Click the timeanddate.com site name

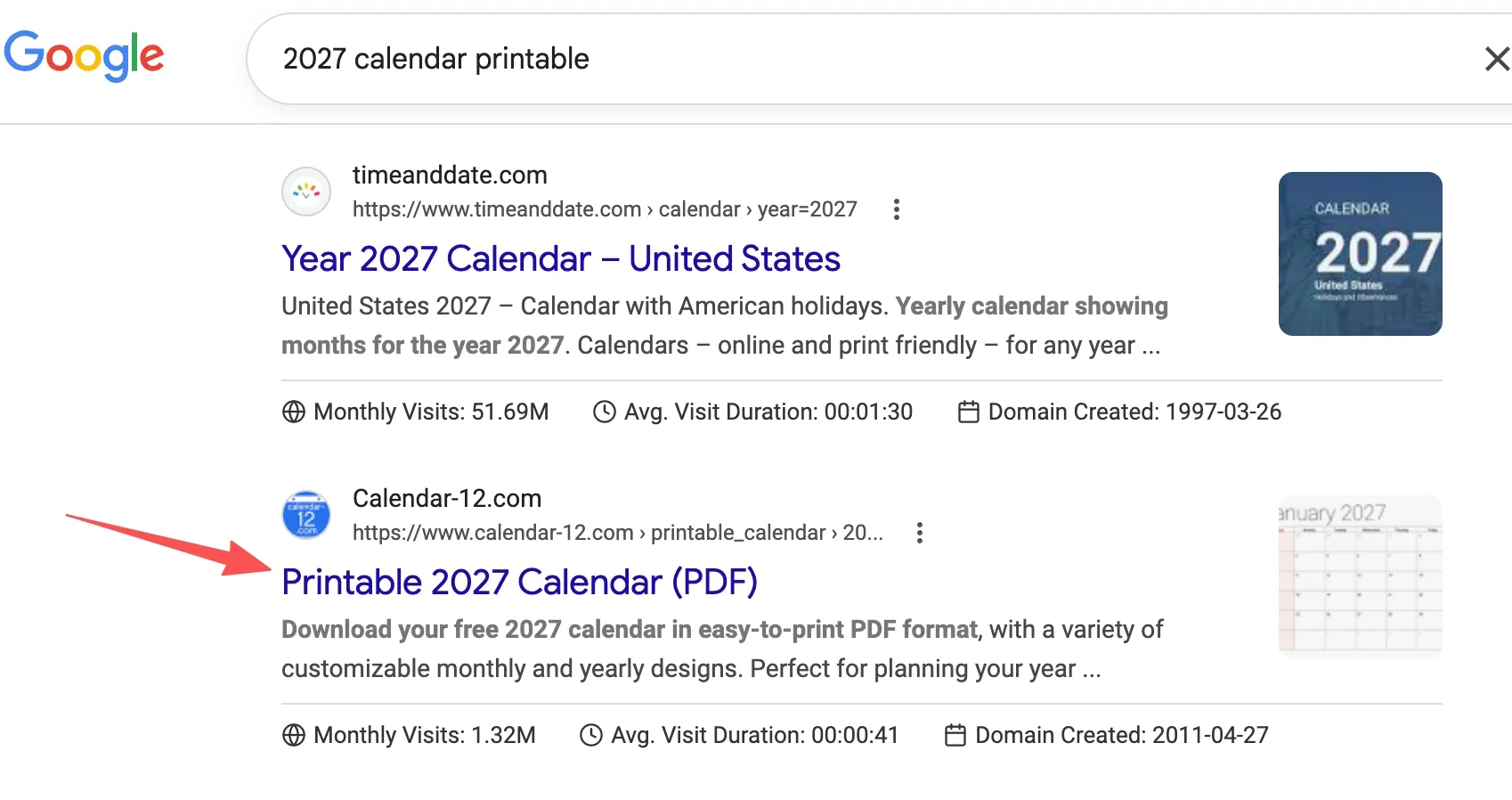point(450,175)
